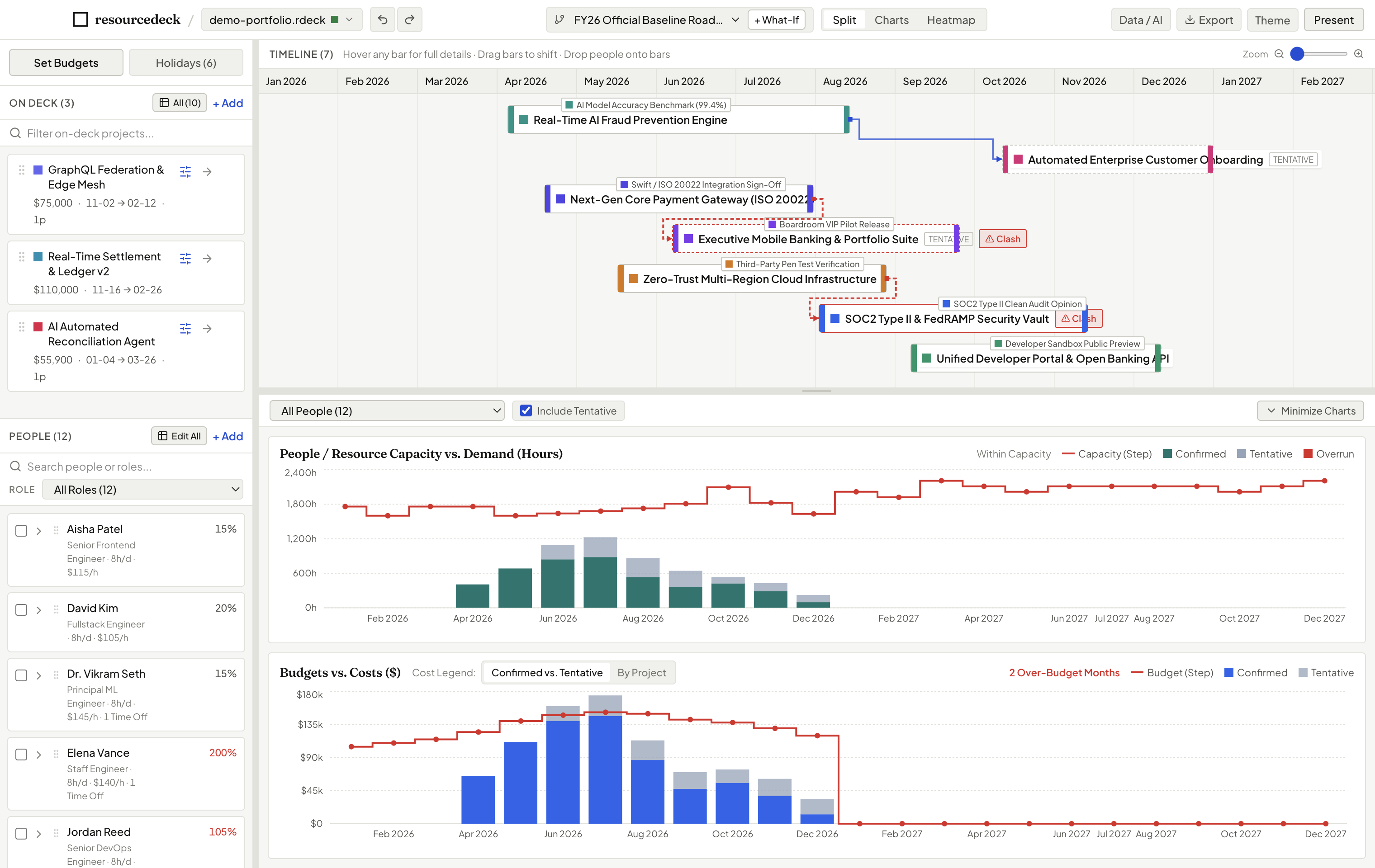Open the demo-portfolio.rdeck file dropdown
The width and height of the screenshot is (1375, 868).
point(282,20)
